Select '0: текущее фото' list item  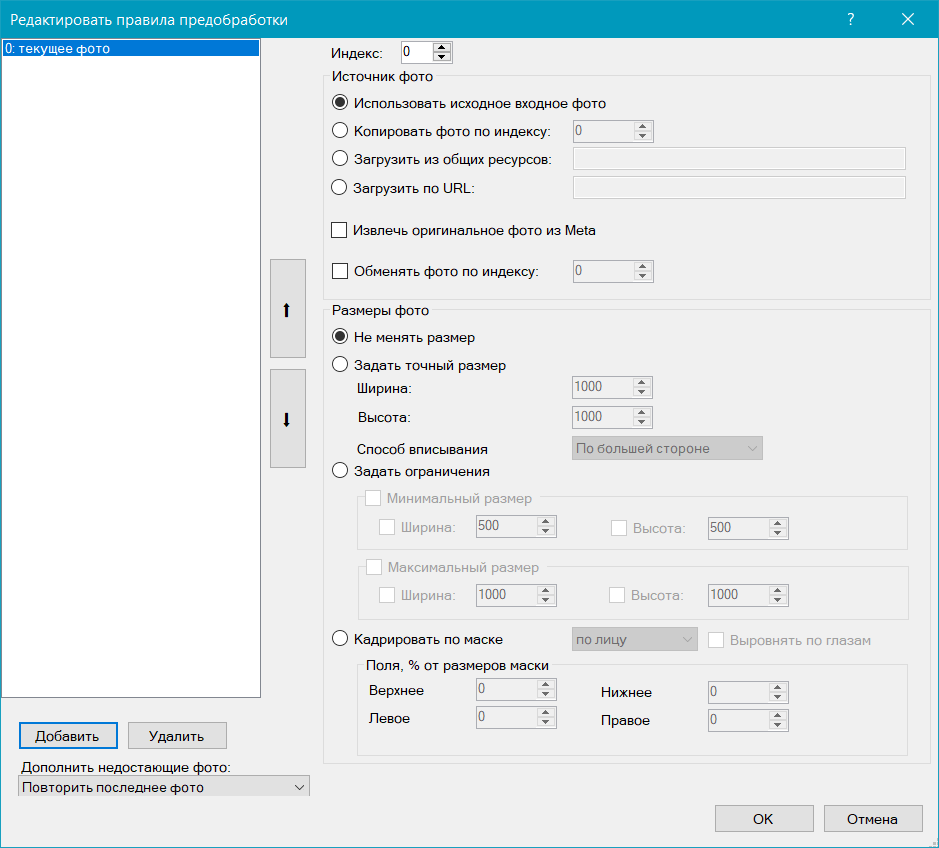130,48
